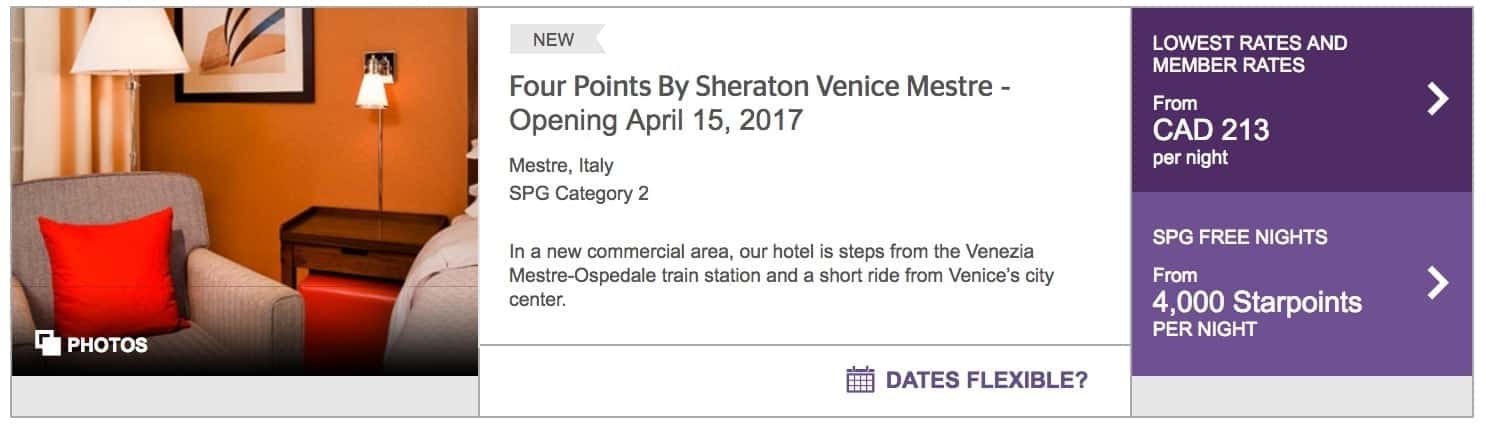Click the CAD 213 price
1486x432 pixels.
click(1210, 130)
